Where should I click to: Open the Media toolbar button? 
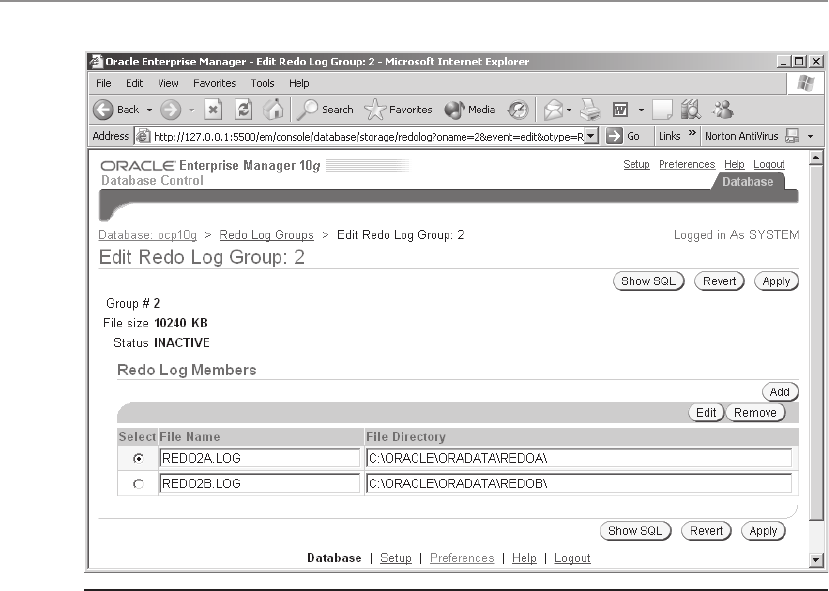[469, 110]
